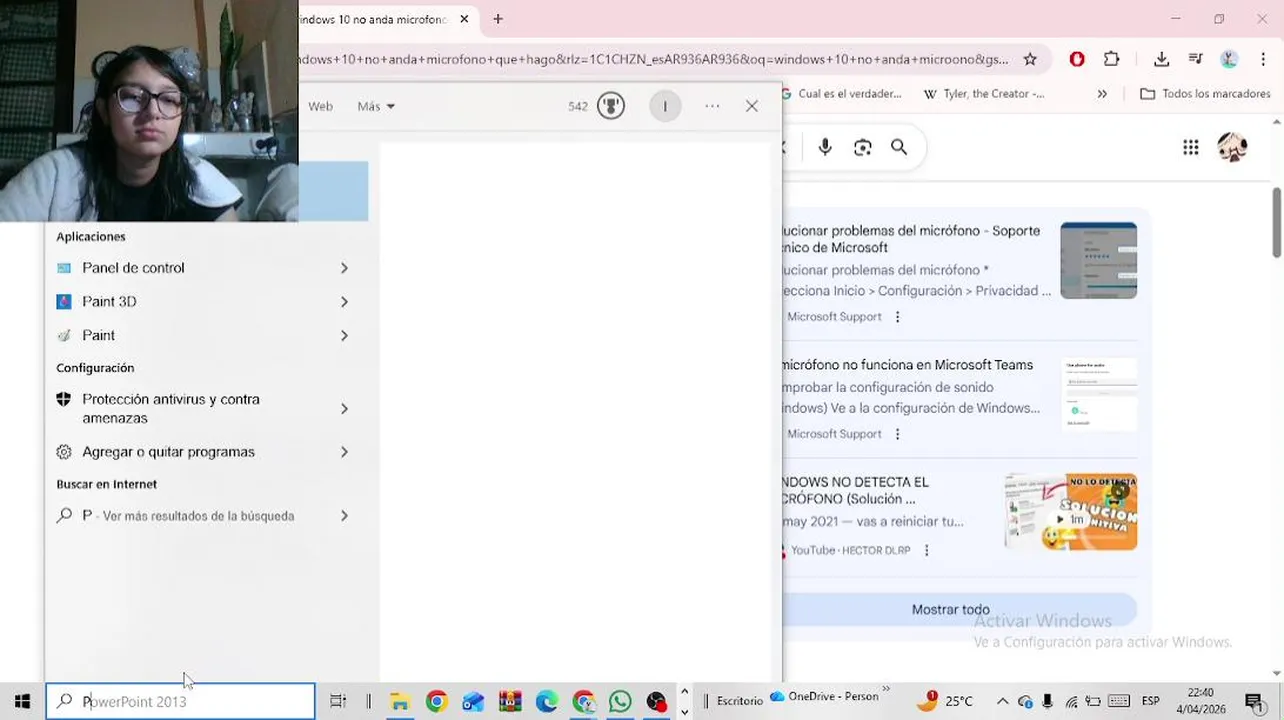Screen dimensions: 1284x720
Task: Click the ESP language indicator
Action: click(1151, 701)
